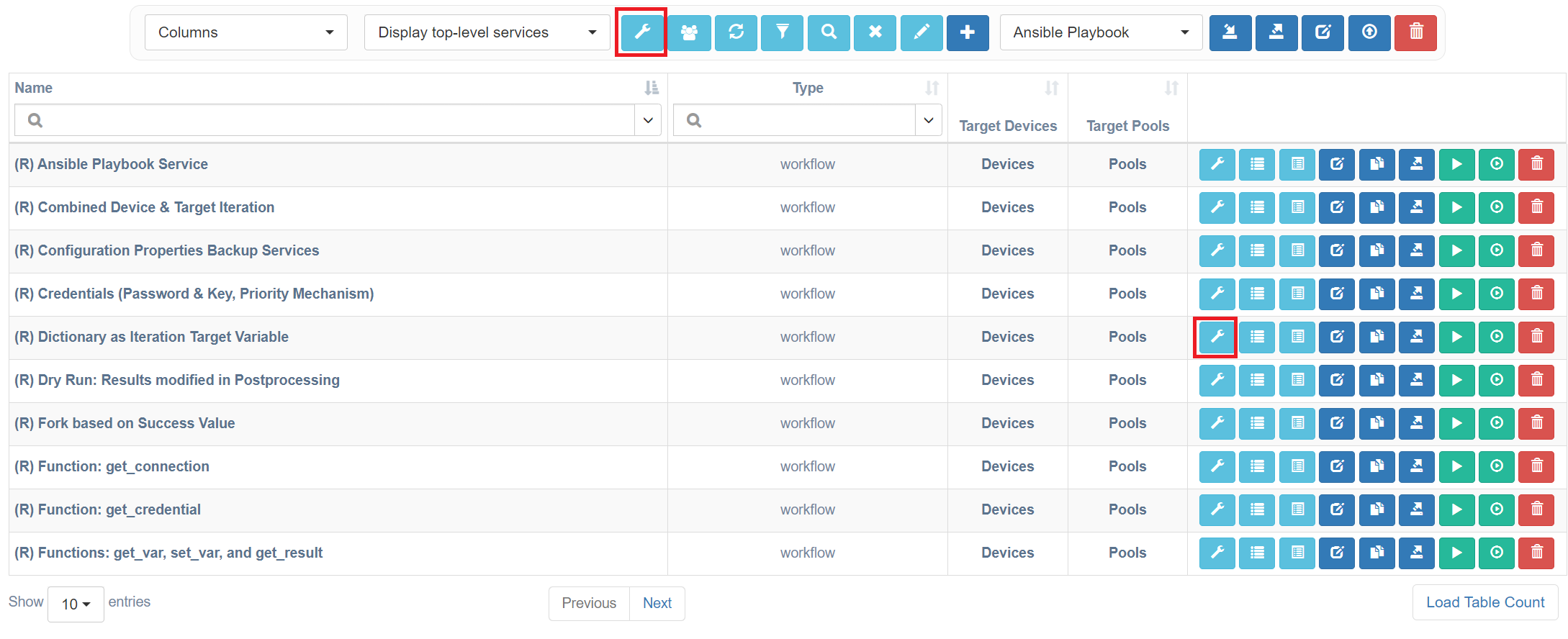Duplicate the Dry Run service row
This screenshot has height=639, width=1568.
click(x=1377, y=380)
